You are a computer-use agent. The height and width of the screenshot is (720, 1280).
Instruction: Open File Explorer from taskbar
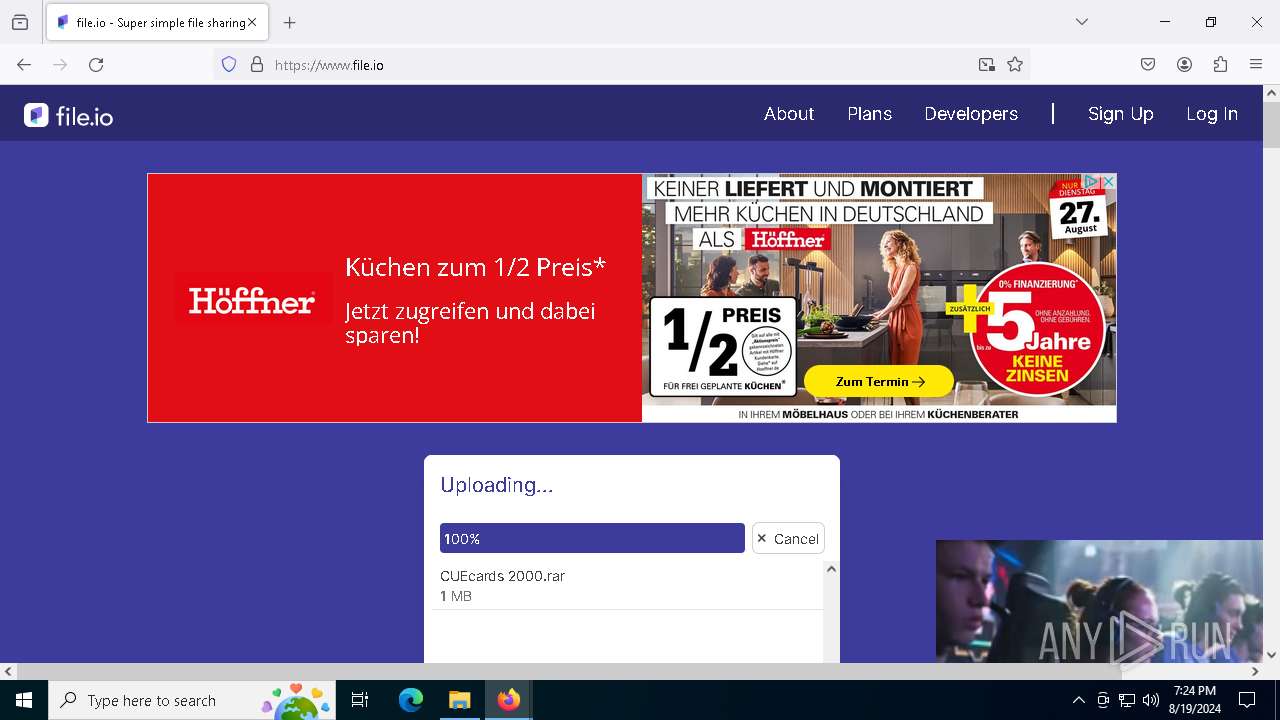[460, 700]
